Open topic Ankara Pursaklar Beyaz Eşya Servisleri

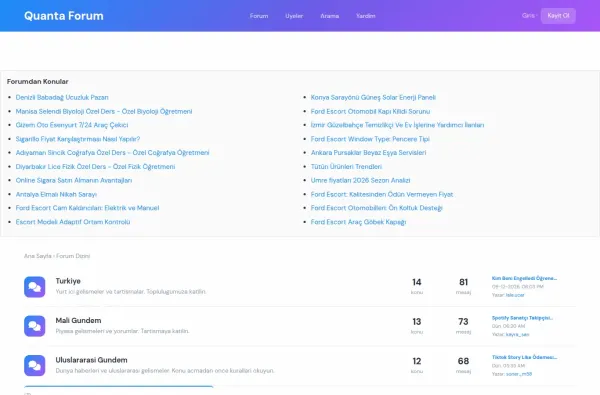point(368,153)
